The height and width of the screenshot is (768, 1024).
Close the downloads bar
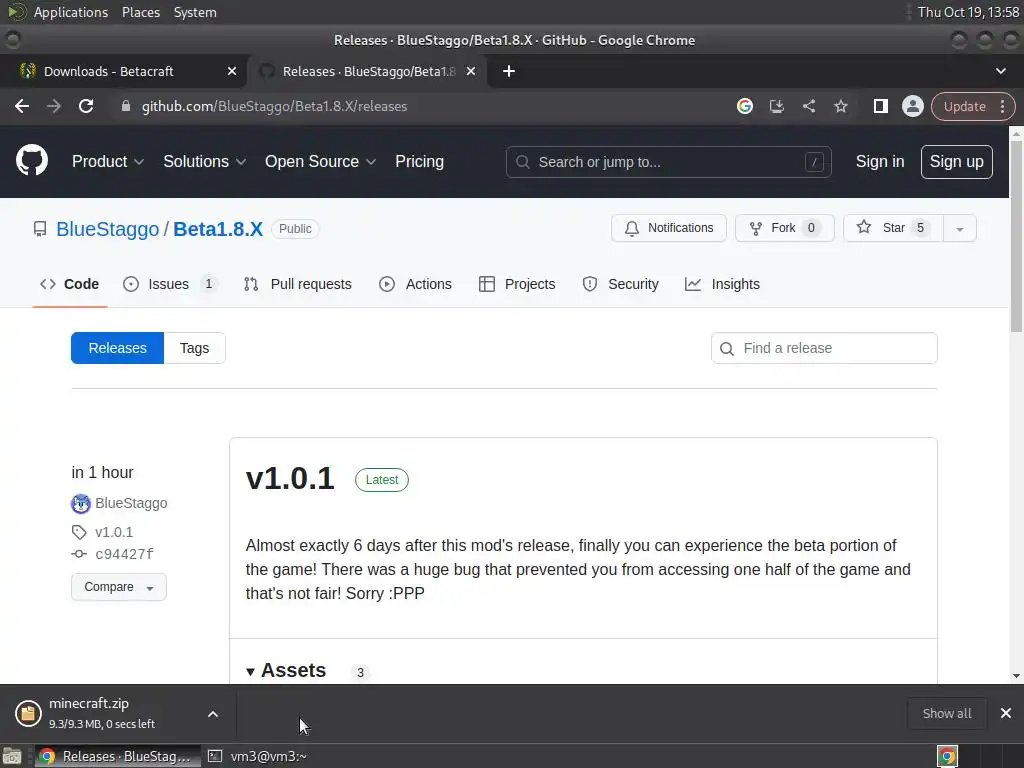point(1006,713)
